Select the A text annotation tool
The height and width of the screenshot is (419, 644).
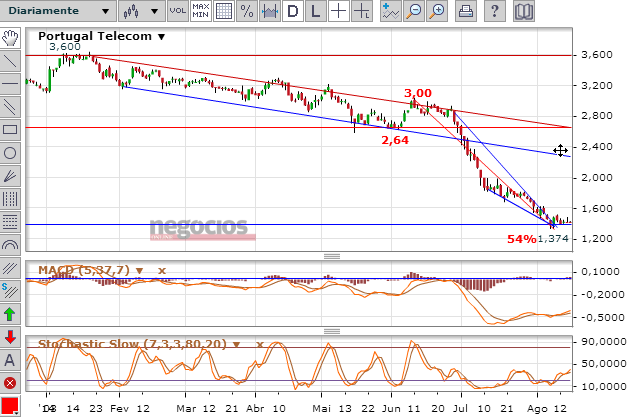coord(10,361)
